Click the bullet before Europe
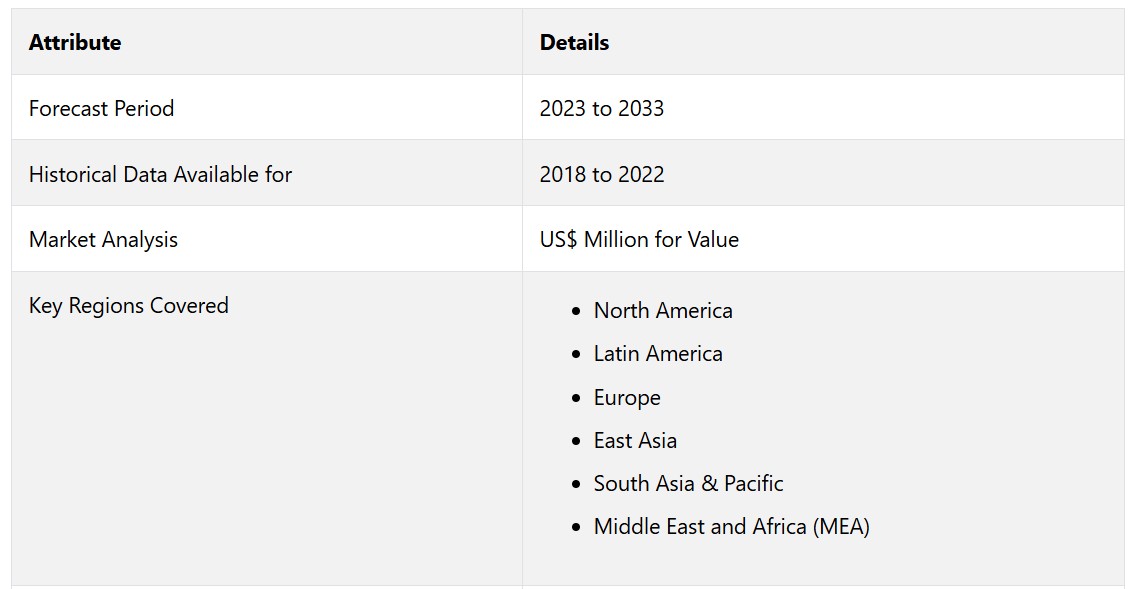 click(x=576, y=398)
